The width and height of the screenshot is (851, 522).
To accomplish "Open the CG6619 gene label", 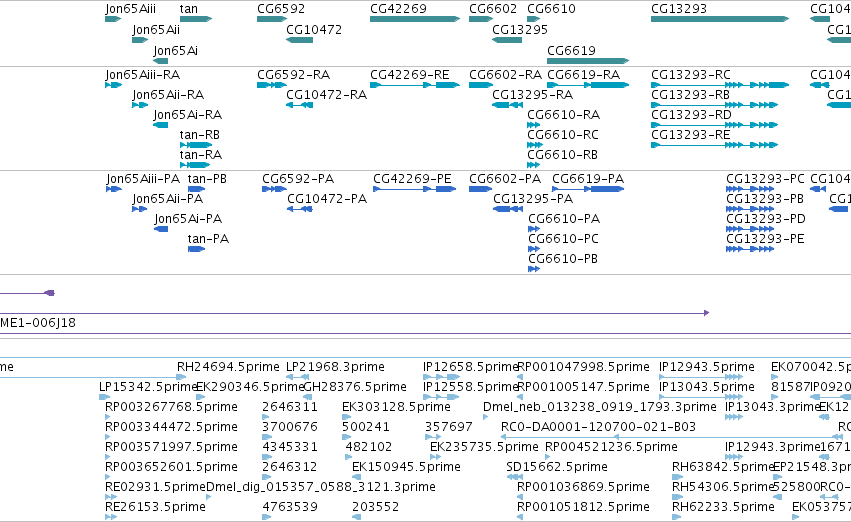I will point(571,50).
